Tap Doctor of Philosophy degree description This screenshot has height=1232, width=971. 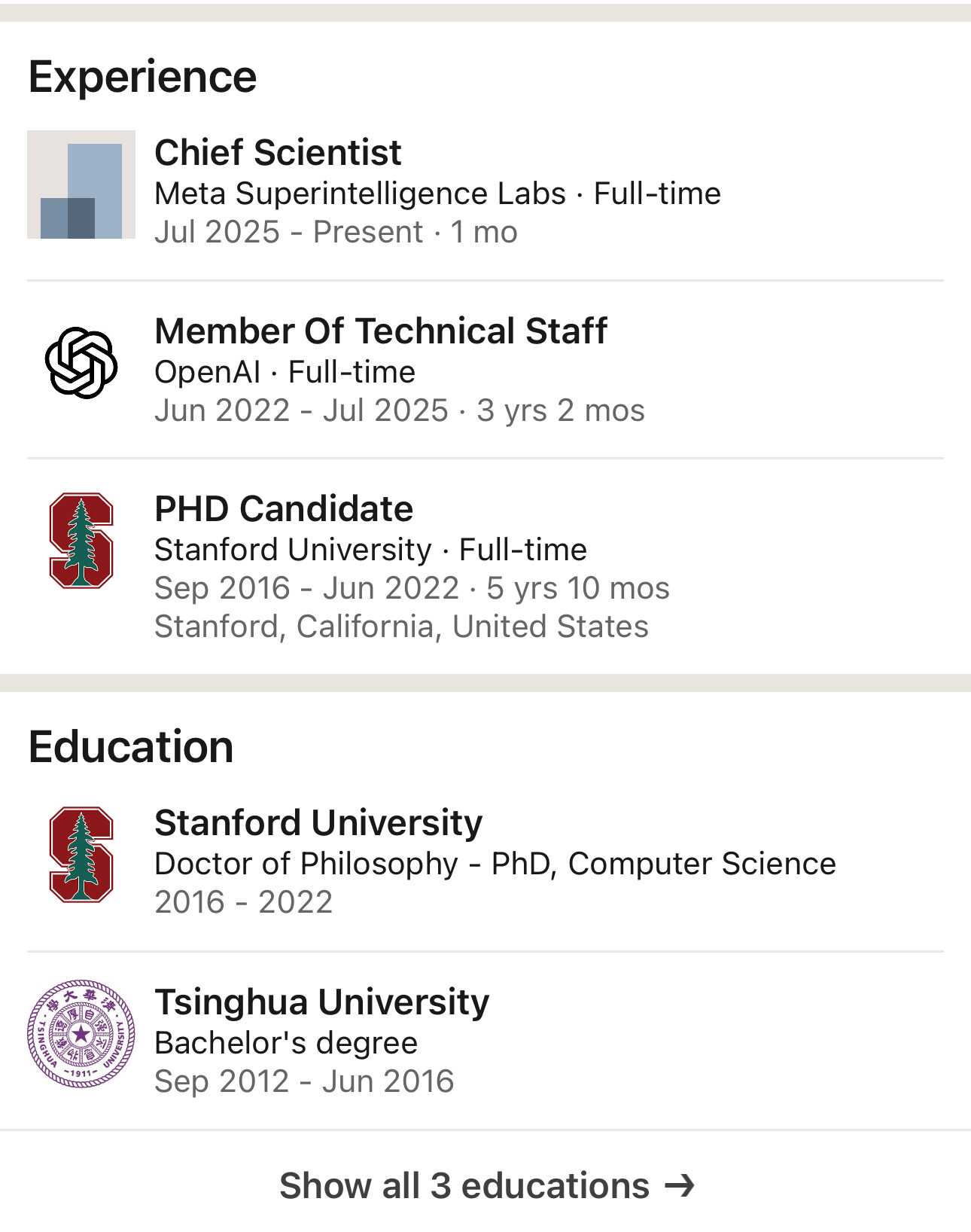pos(495,864)
